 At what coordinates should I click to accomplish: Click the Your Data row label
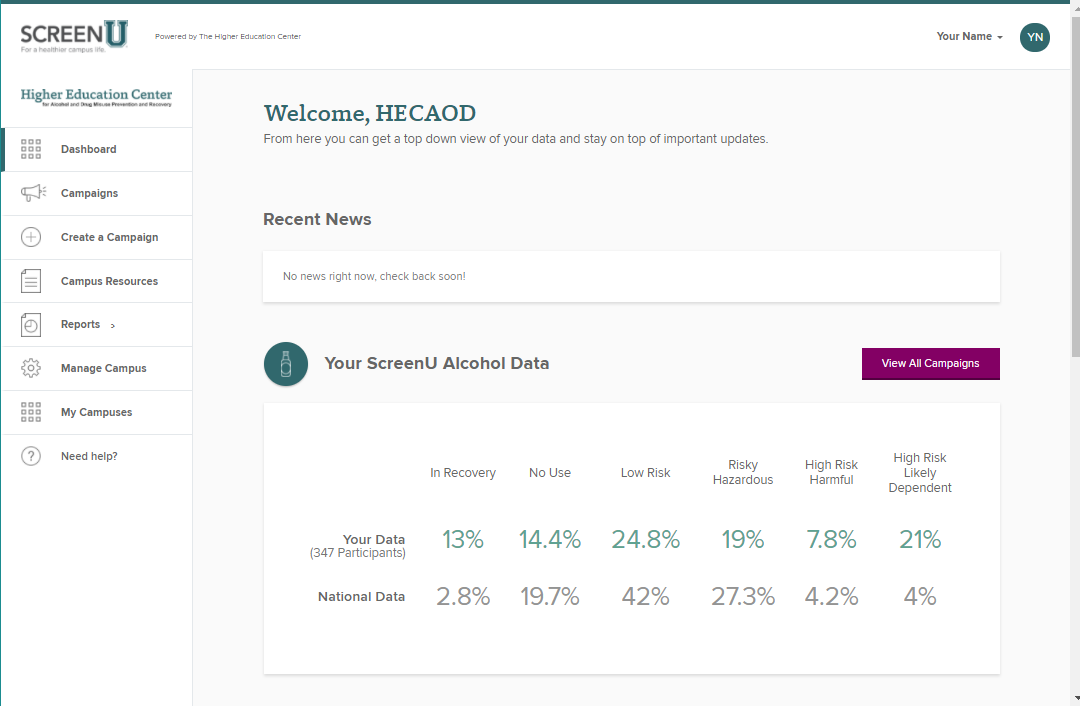[374, 539]
